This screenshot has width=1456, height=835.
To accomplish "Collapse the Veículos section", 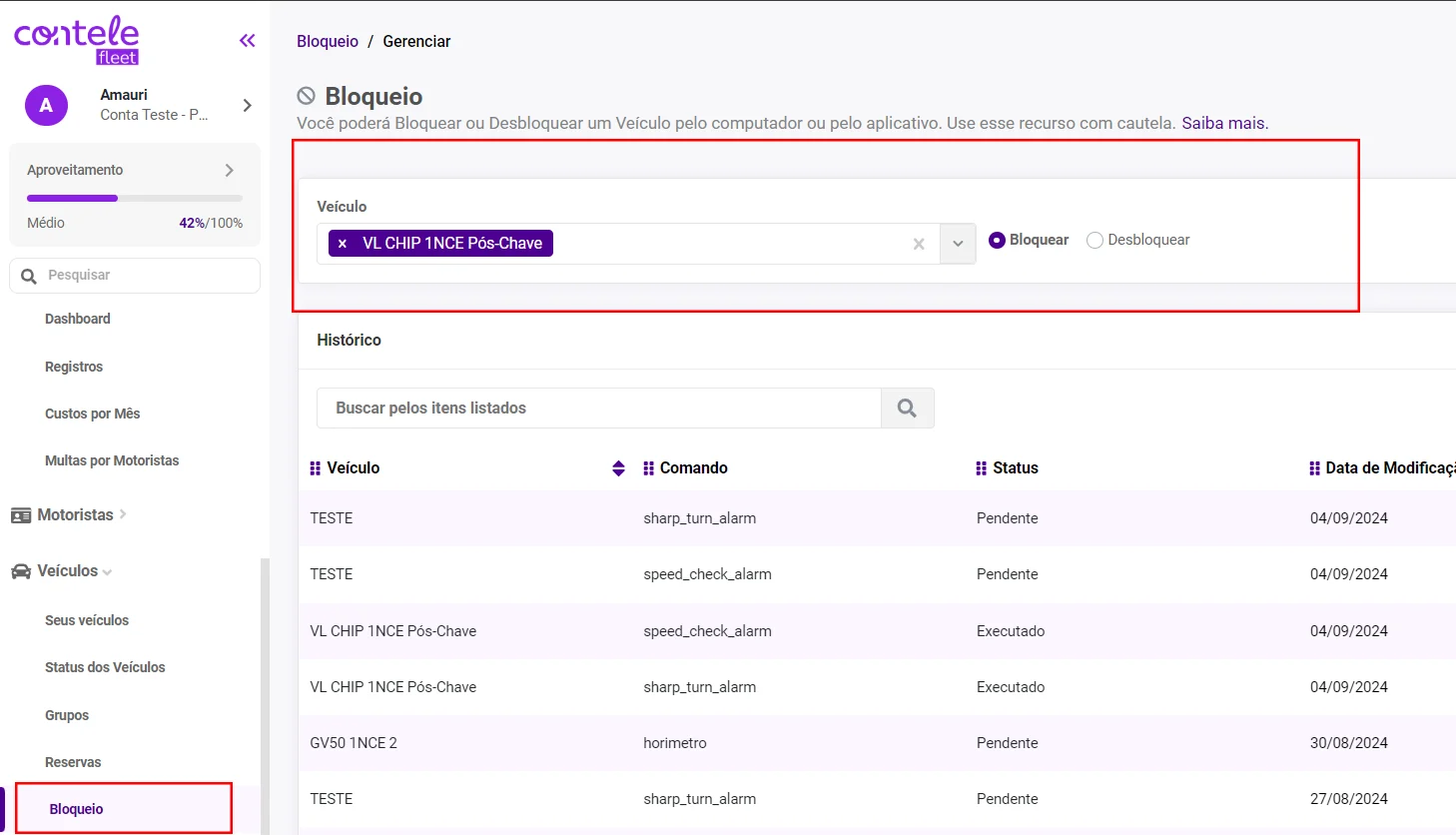I will (x=75, y=571).
